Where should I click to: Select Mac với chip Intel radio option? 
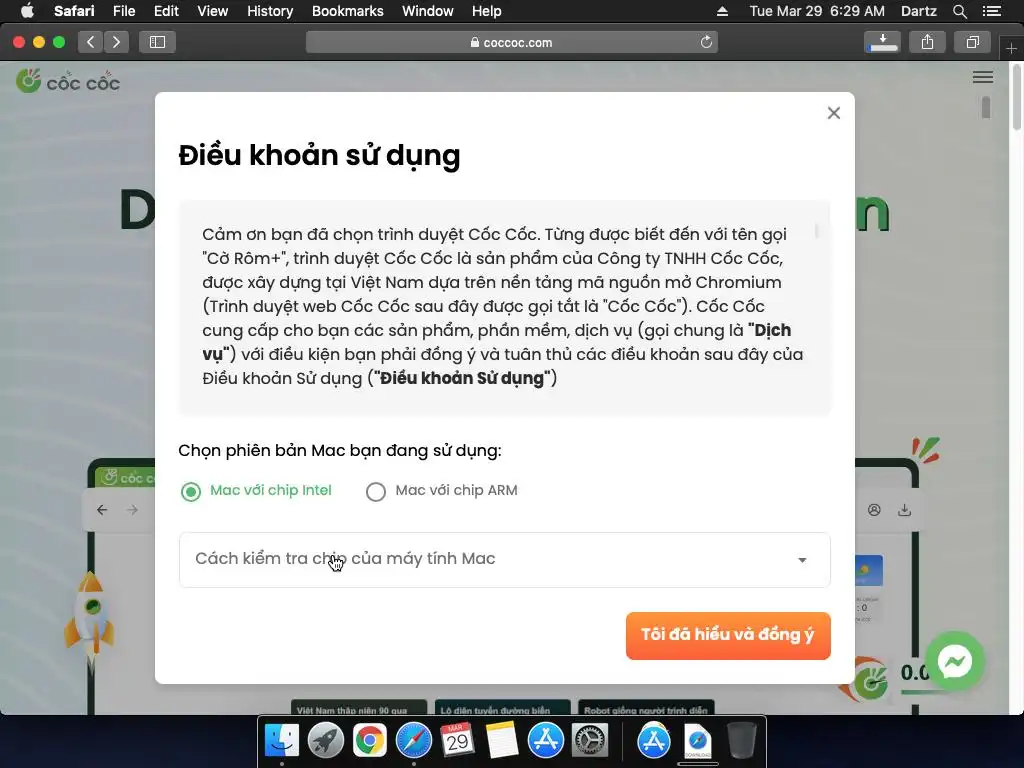(191, 491)
